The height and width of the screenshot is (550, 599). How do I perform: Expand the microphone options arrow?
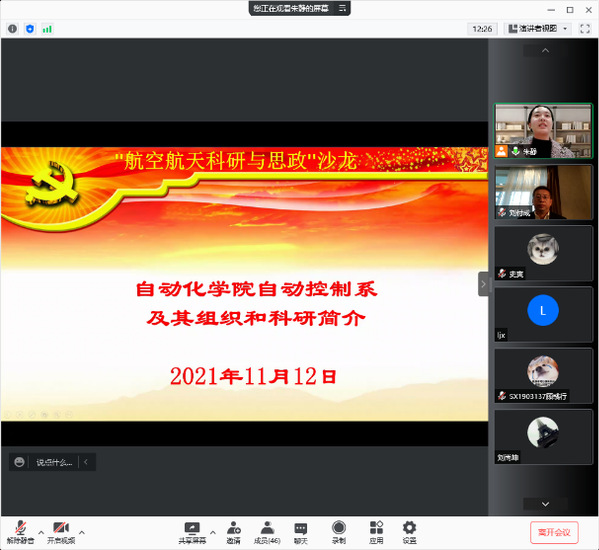pos(41,532)
